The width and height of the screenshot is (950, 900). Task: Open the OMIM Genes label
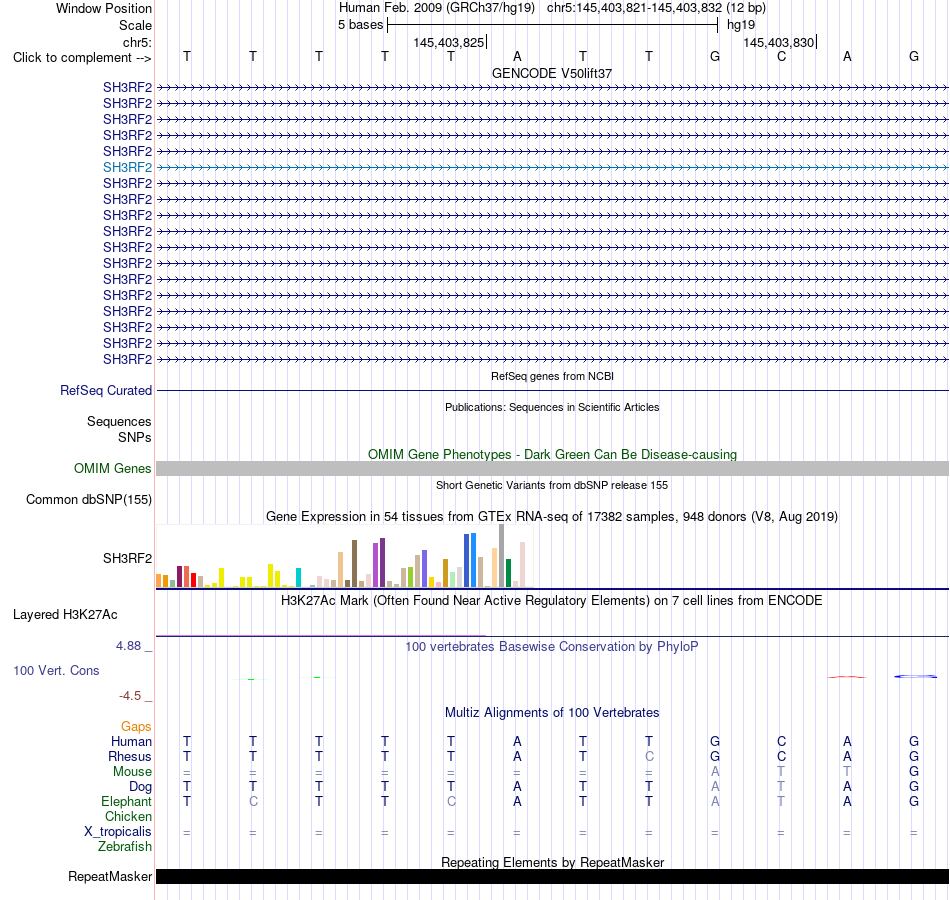[x=112, y=468]
